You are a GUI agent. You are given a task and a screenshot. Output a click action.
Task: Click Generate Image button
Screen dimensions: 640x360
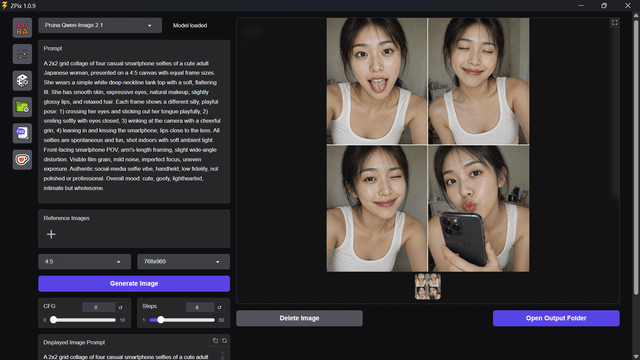[x=134, y=284]
